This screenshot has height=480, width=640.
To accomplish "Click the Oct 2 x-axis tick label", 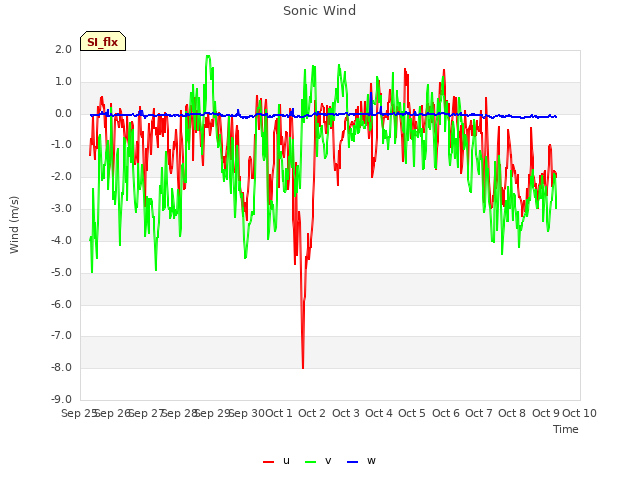I will click(x=312, y=413).
